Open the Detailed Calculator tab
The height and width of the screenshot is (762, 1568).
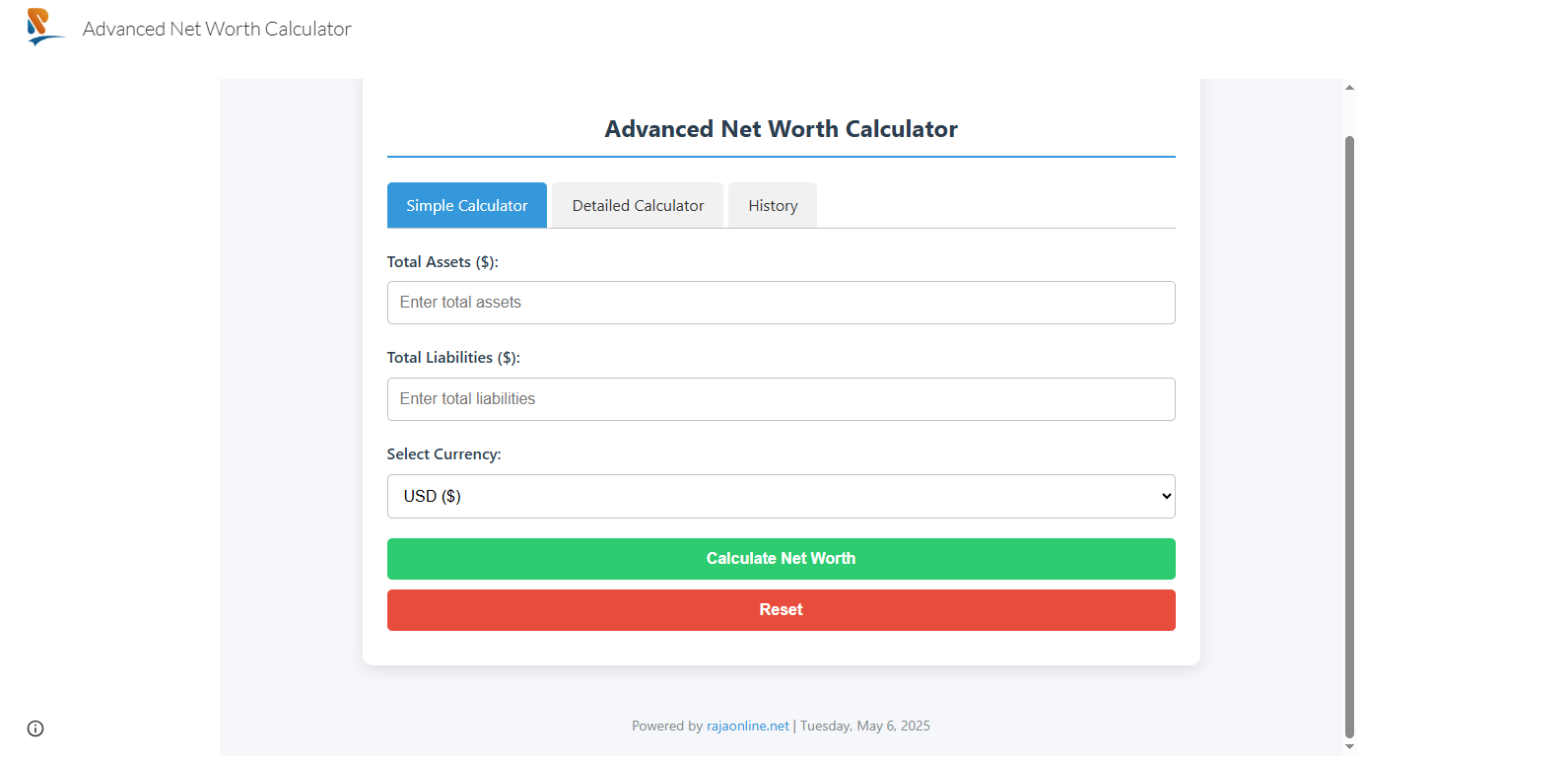[638, 205]
